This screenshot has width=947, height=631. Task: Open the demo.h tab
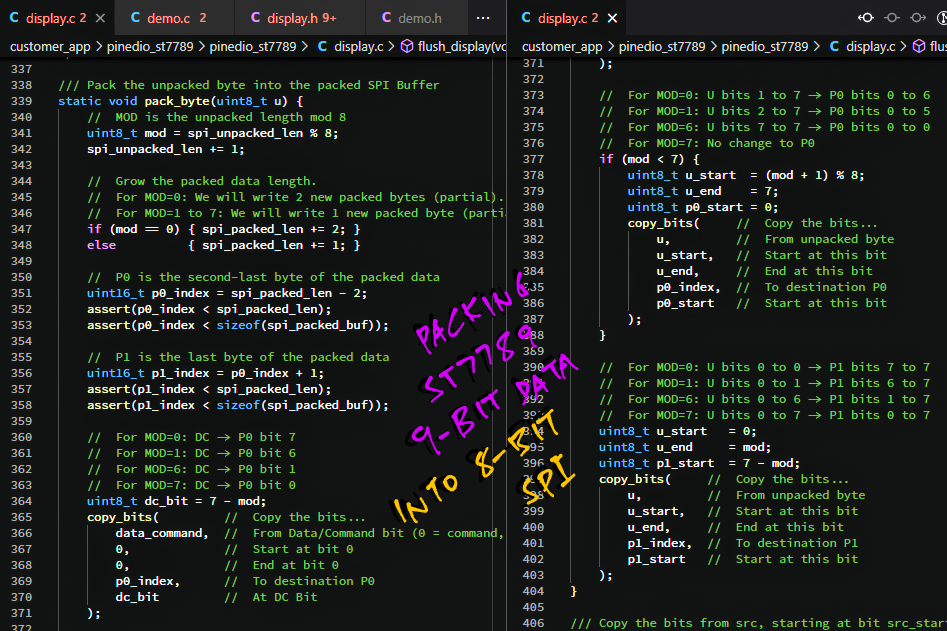click(x=419, y=18)
